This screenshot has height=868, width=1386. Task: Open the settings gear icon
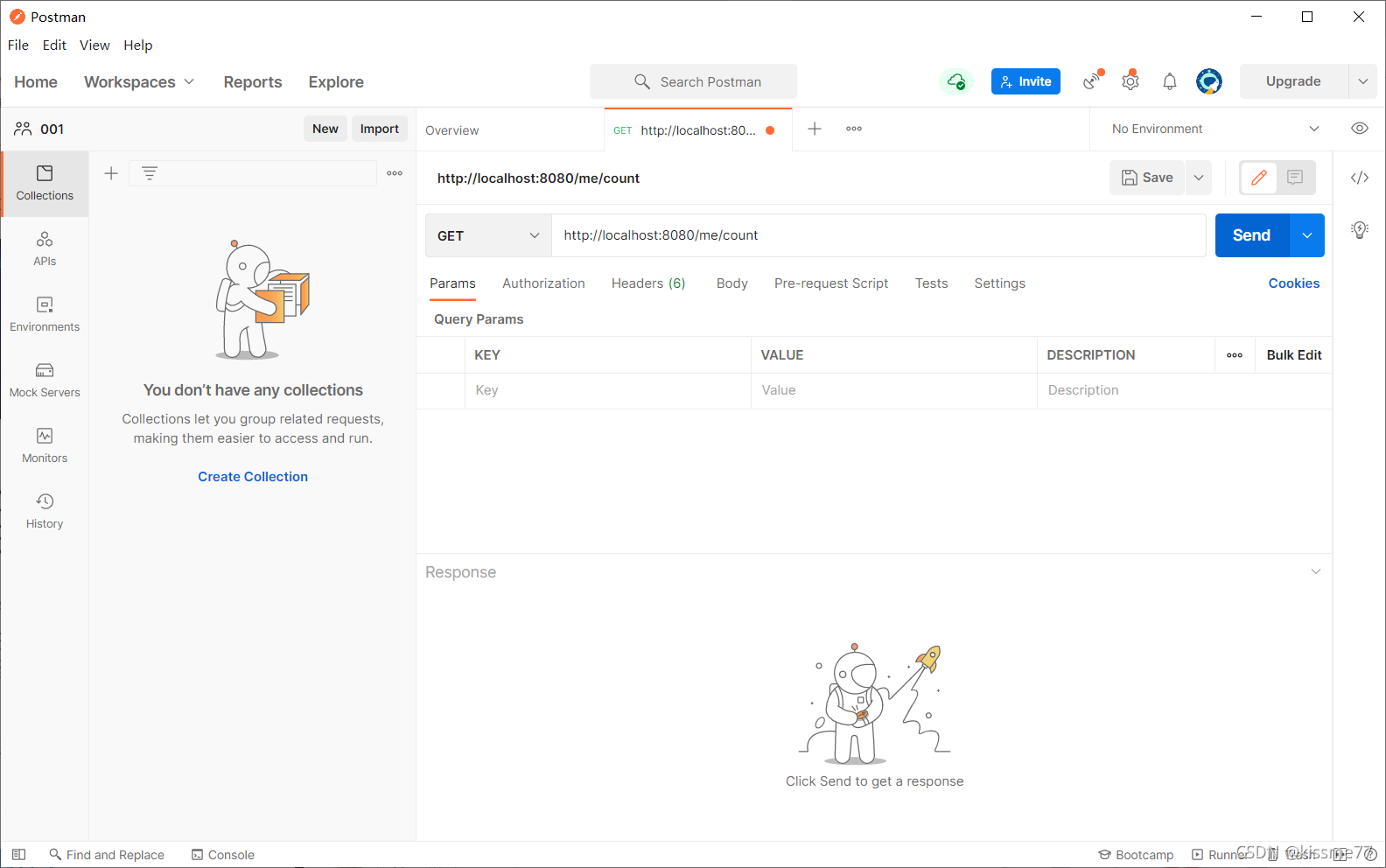(x=1130, y=80)
